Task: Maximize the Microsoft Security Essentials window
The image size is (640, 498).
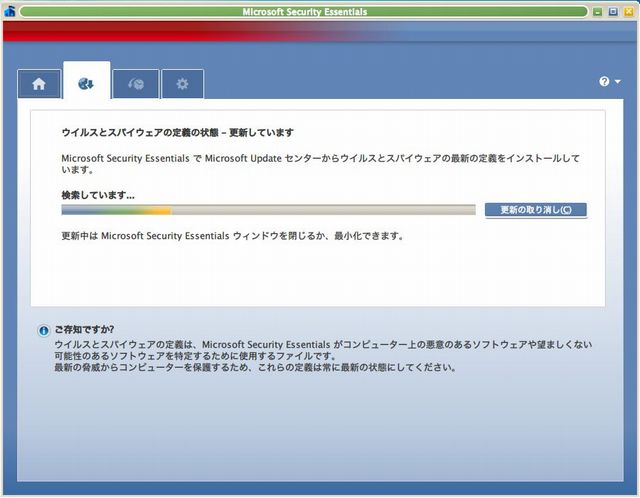Action: coord(613,12)
